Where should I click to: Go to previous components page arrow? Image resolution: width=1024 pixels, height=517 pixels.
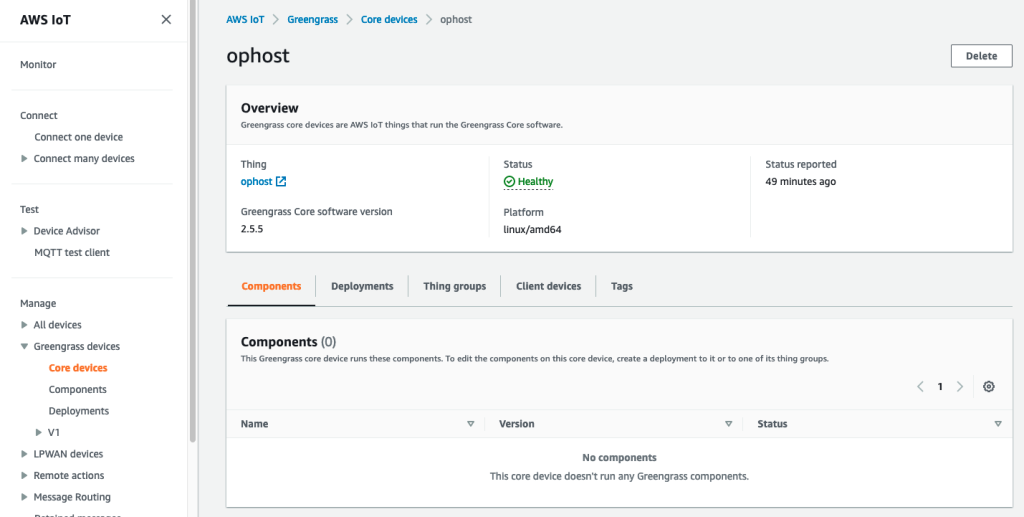pos(920,386)
